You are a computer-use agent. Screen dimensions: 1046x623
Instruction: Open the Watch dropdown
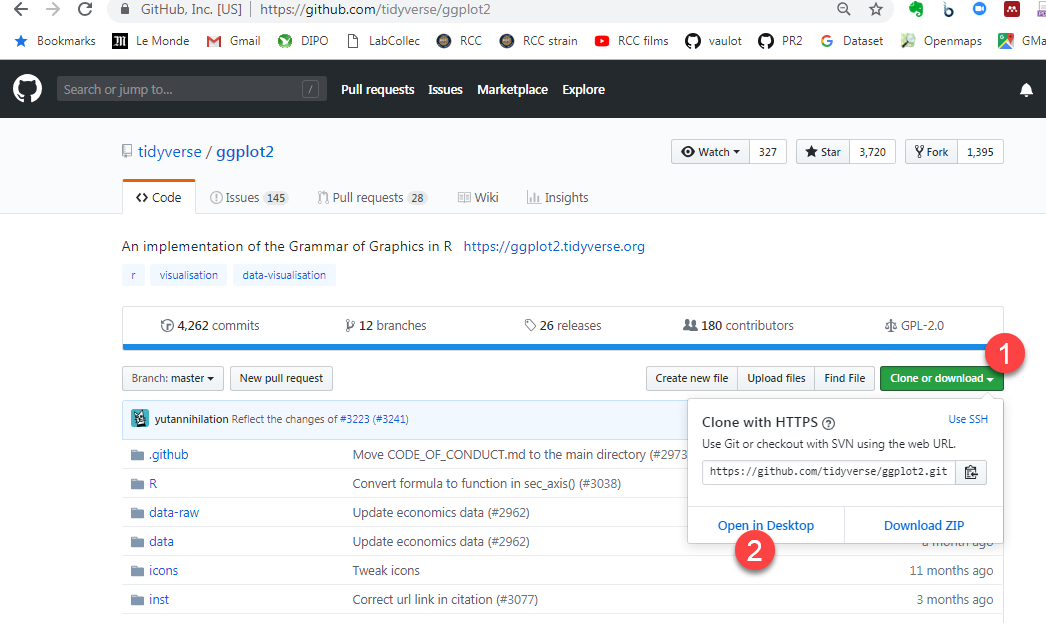tap(710, 152)
